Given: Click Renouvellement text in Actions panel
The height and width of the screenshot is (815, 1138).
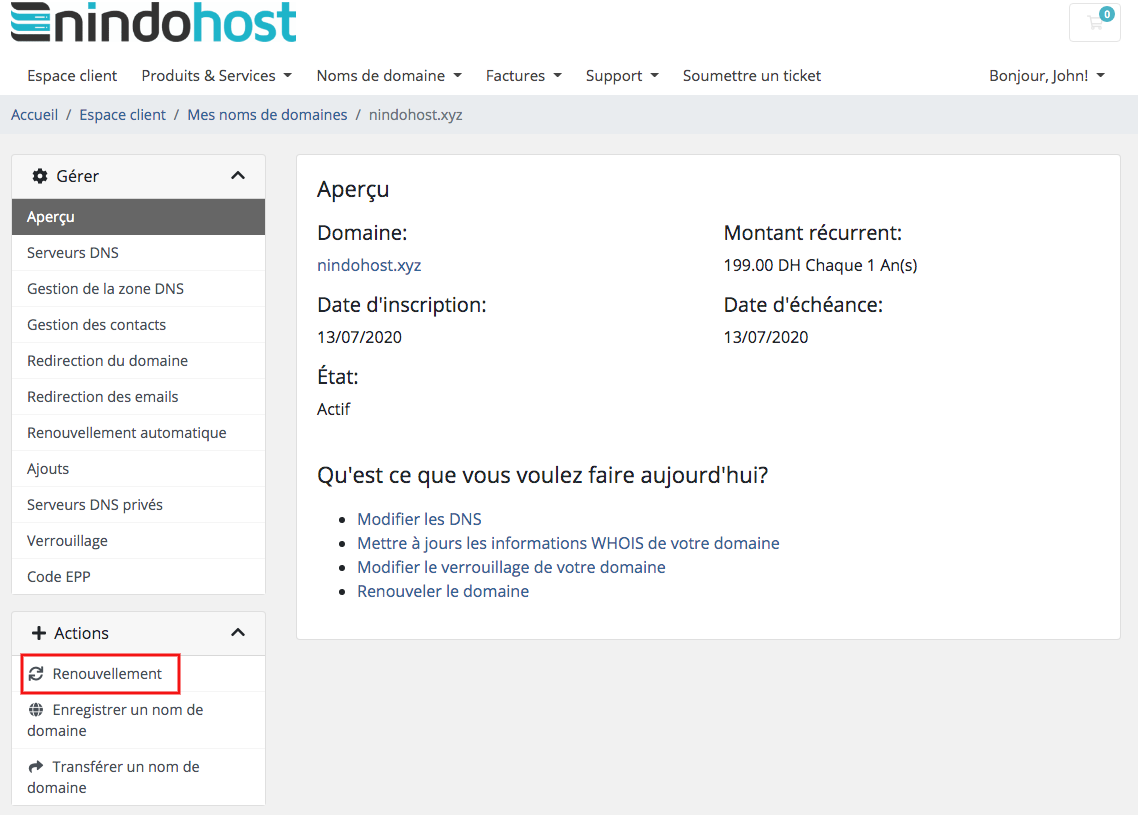Looking at the screenshot, I should (x=107, y=674).
